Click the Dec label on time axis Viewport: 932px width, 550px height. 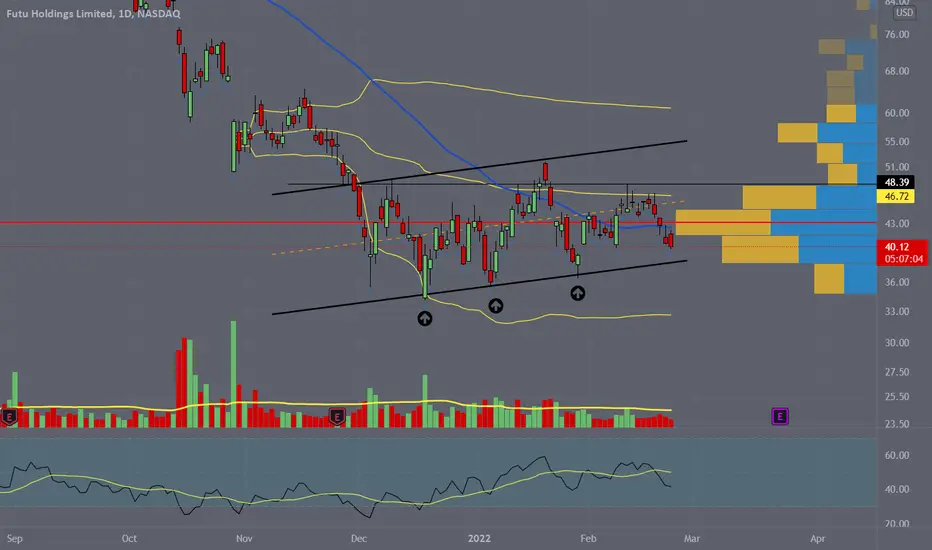(x=358, y=539)
